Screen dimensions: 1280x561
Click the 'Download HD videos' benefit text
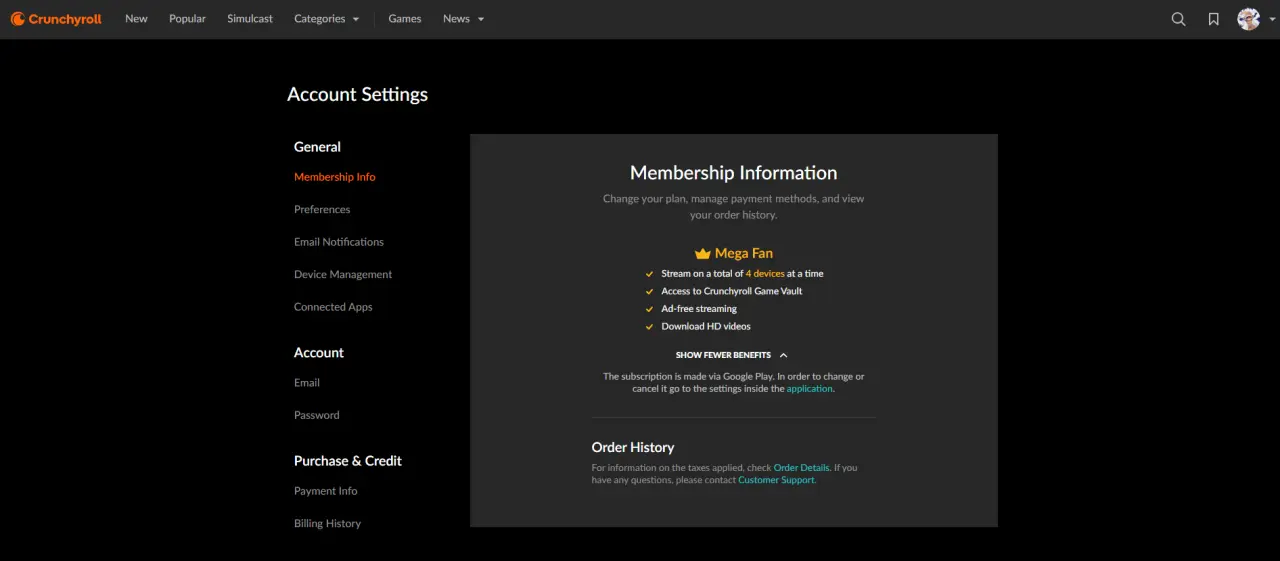coord(706,327)
